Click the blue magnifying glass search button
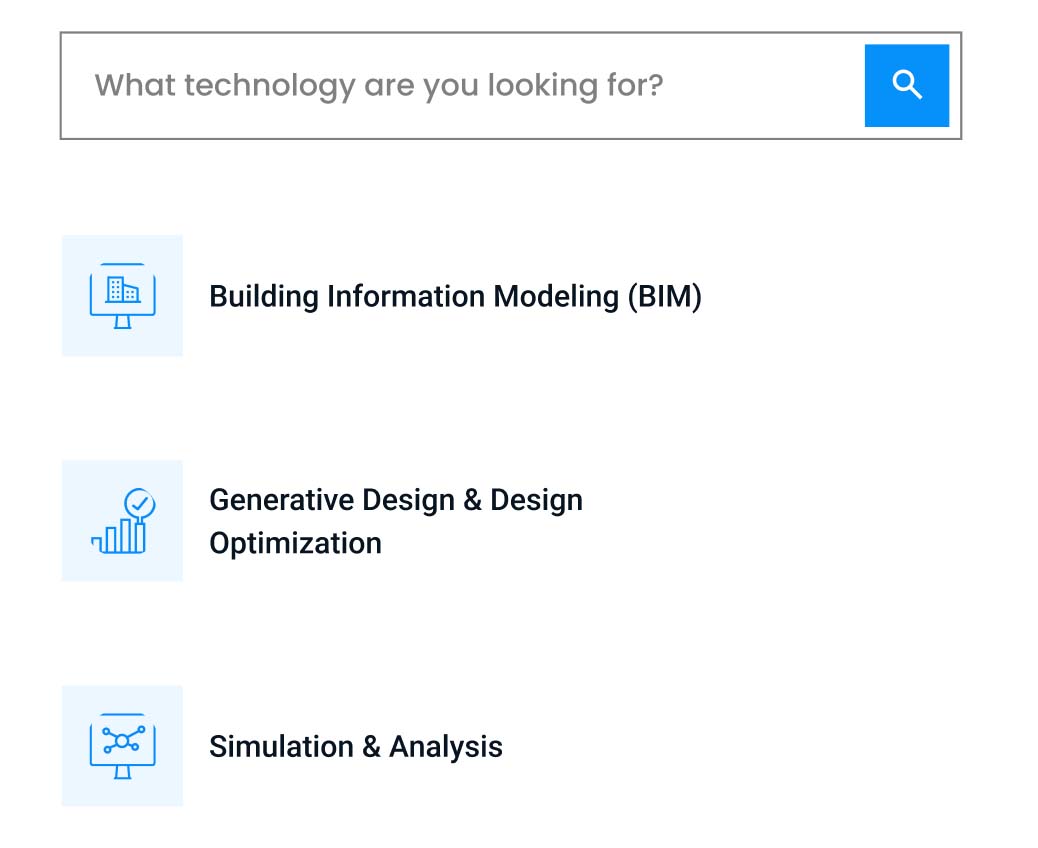 pos(906,85)
